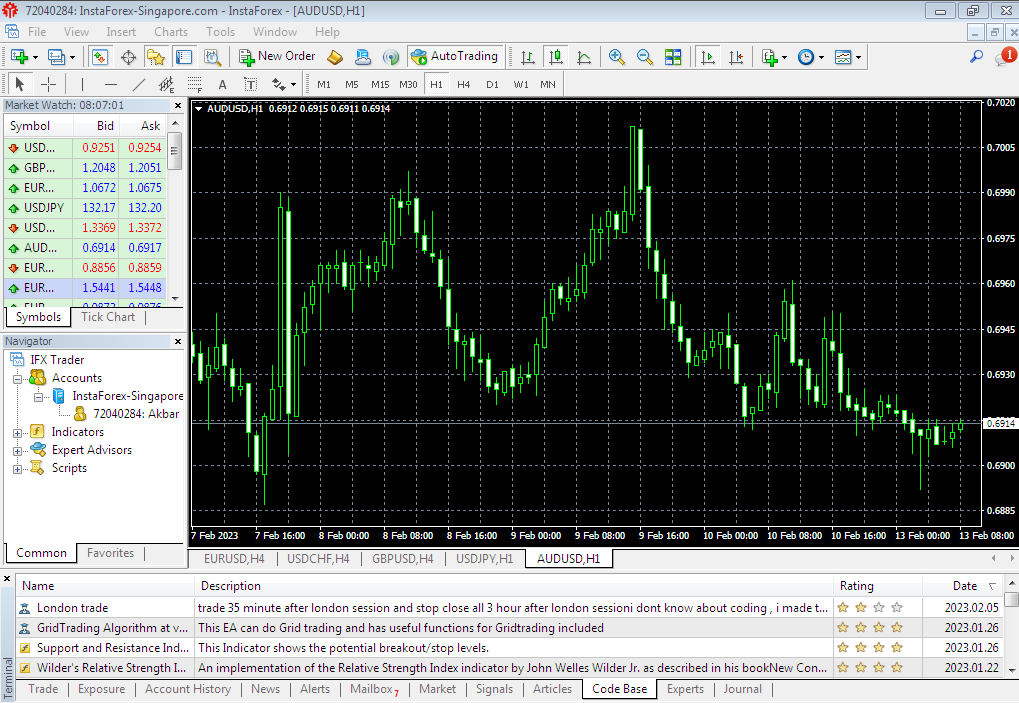The width and height of the screenshot is (1019, 703).
Task: Toggle chart Auto Scroll icon
Action: click(x=708, y=57)
